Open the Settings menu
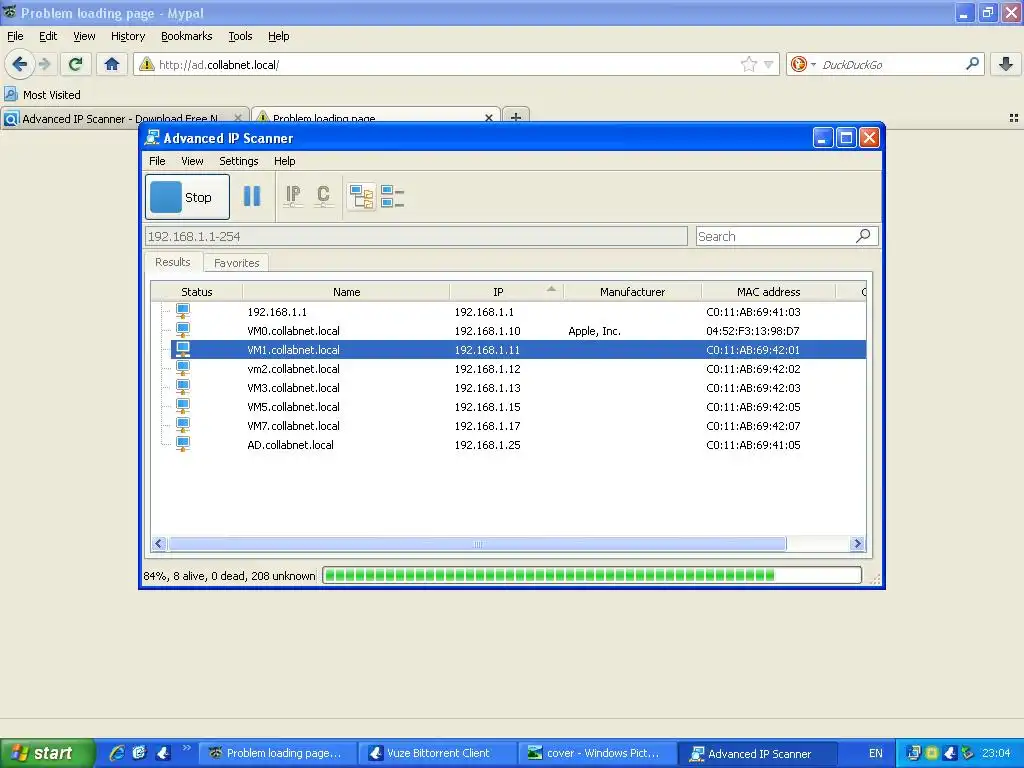1024x768 pixels. pos(238,161)
